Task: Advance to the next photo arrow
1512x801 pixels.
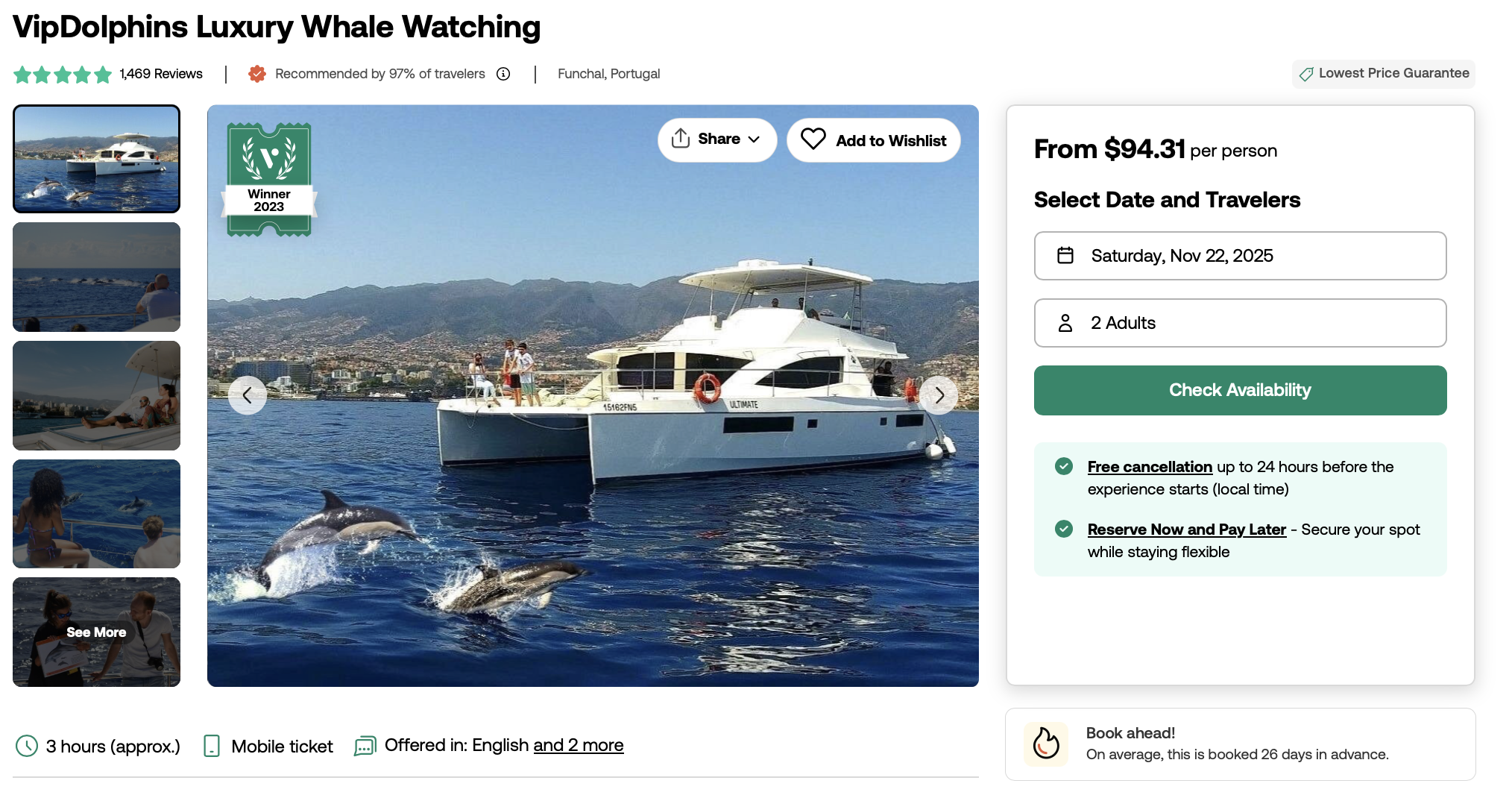Action: point(939,395)
